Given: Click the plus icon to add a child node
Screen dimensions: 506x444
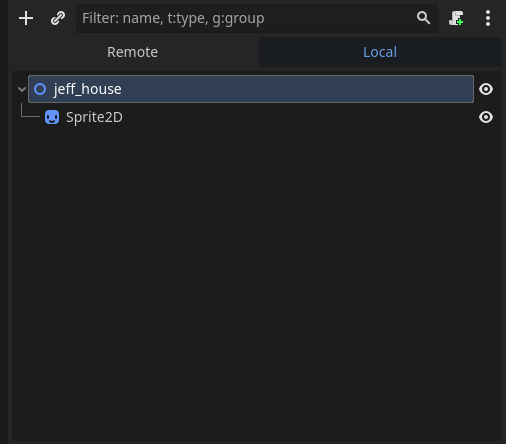Looking at the screenshot, I should pos(26,18).
